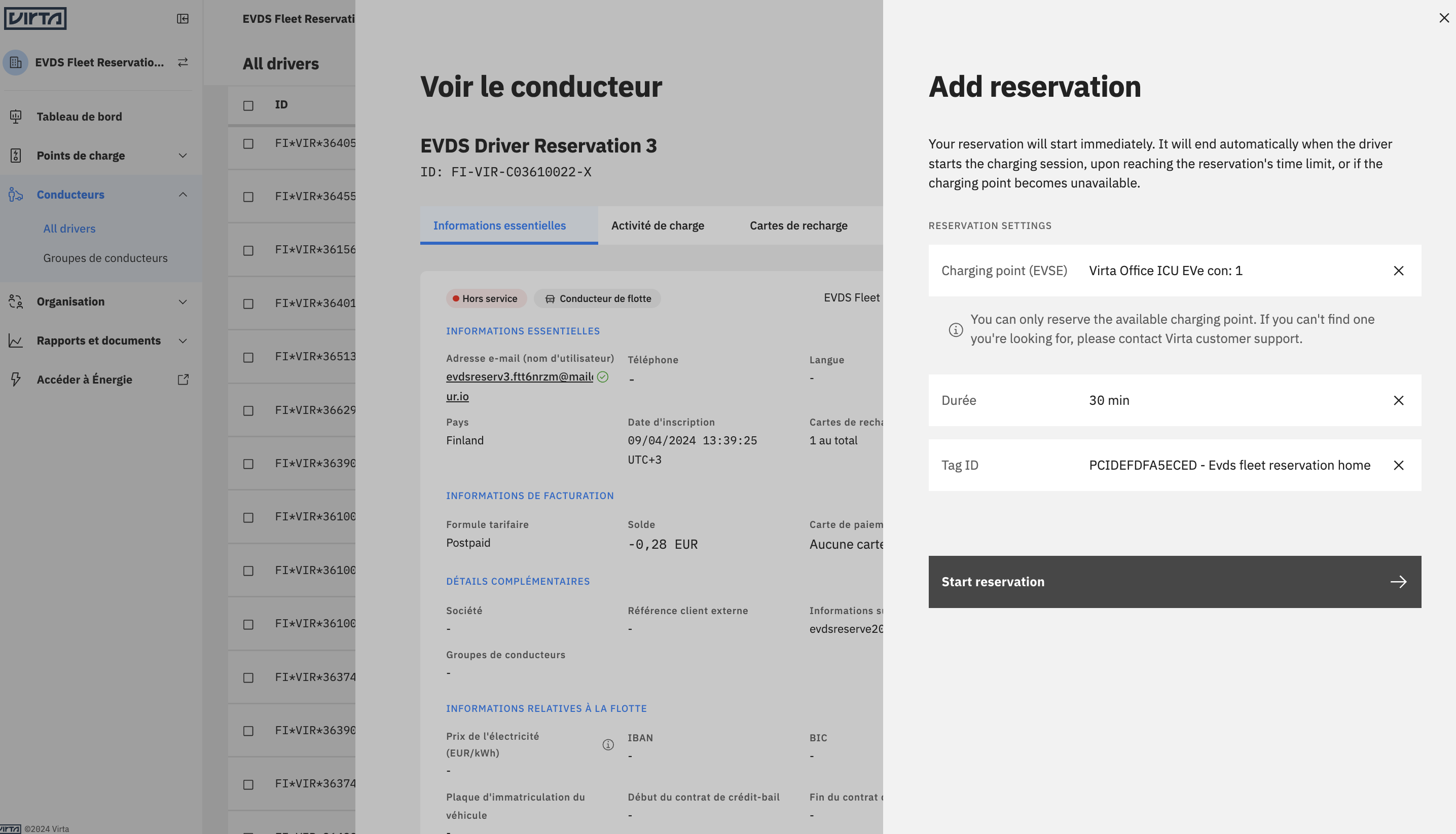Click the FI*VIR*36405 table row ID
Screen dimensions: 1456x834
pyautogui.click(x=315, y=143)
